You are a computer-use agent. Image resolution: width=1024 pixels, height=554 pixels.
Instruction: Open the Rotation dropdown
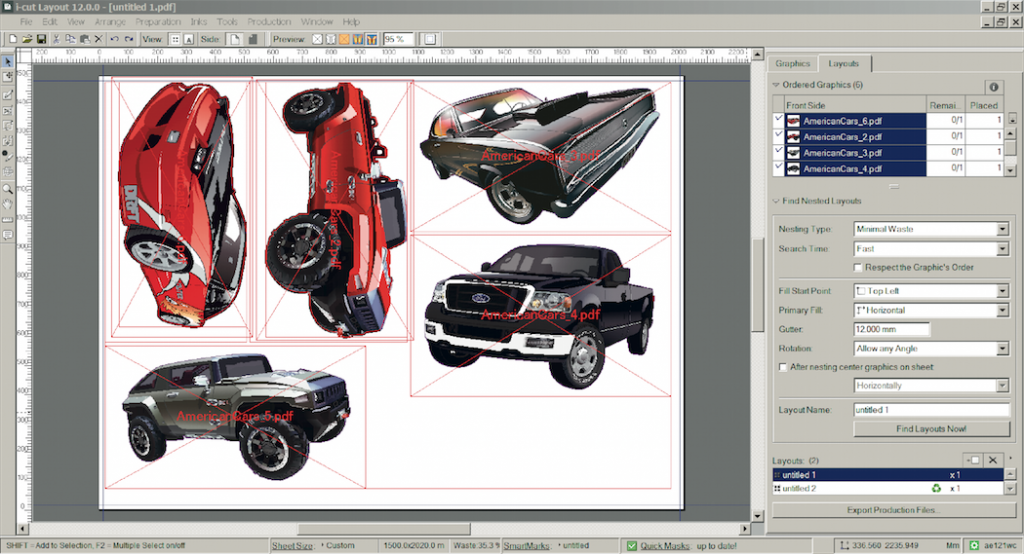click(1002, 349)
